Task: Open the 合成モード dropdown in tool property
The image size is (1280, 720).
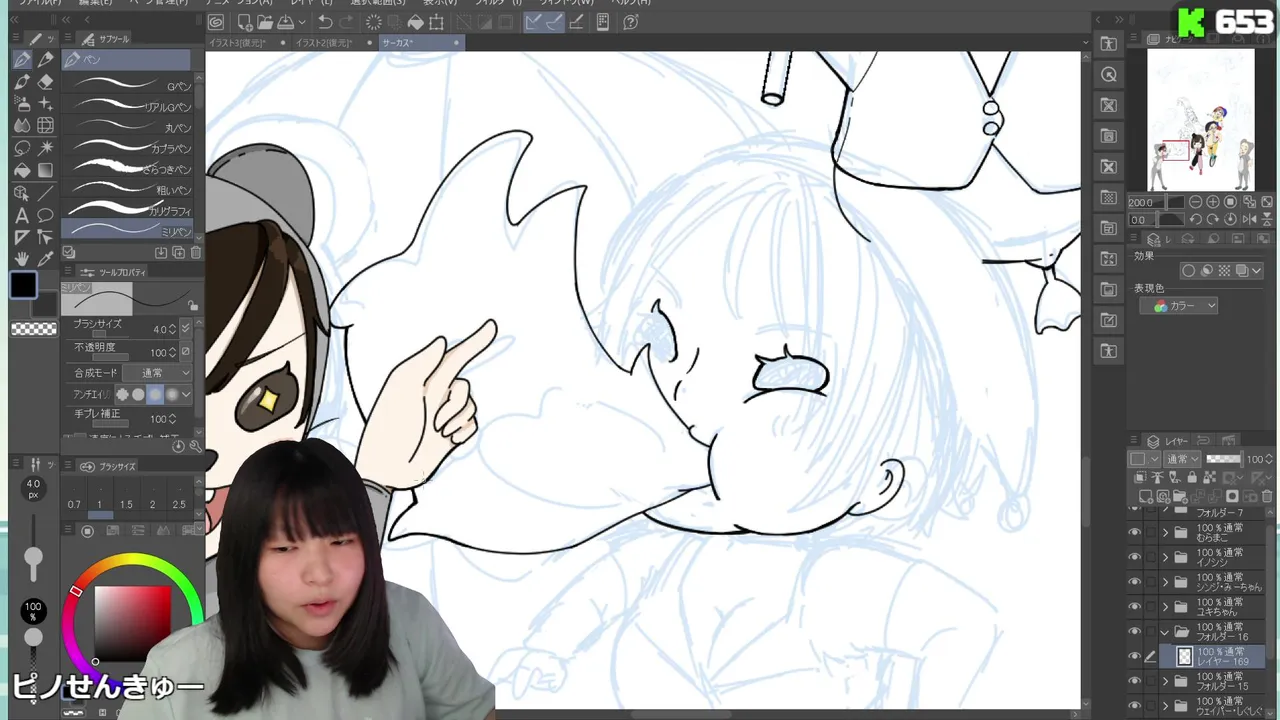Action: coord(159,373)
